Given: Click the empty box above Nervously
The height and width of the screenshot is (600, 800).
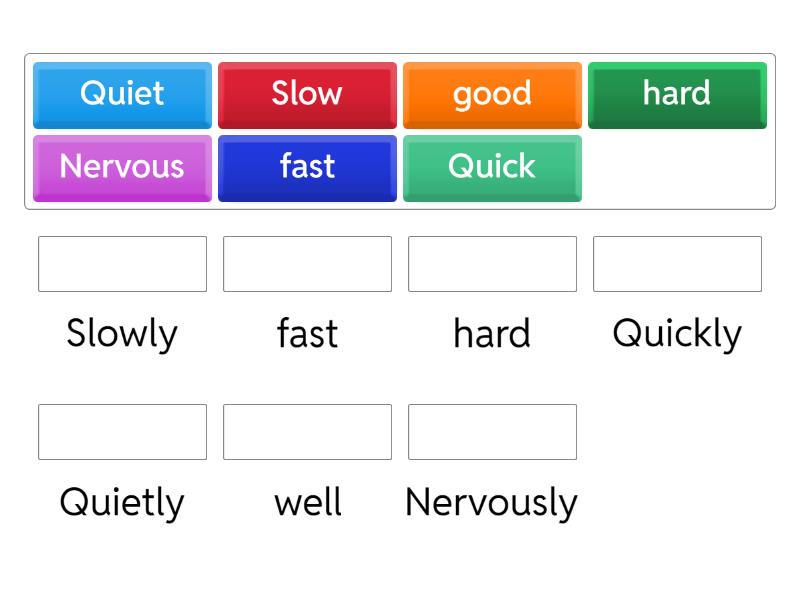Looking at the screenshot, I should click(492, 432).
